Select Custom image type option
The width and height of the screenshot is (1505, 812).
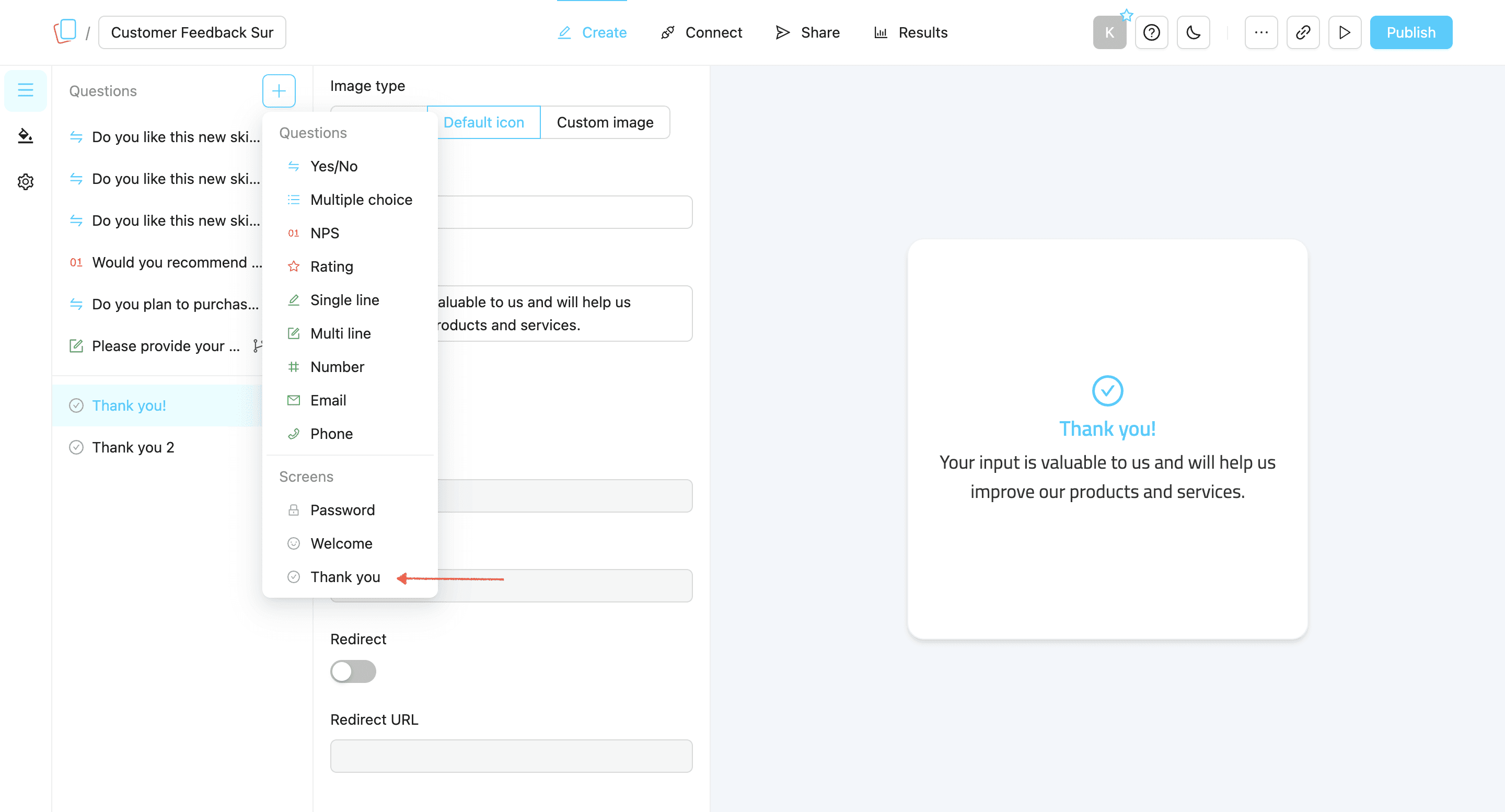tap(605, 123)
